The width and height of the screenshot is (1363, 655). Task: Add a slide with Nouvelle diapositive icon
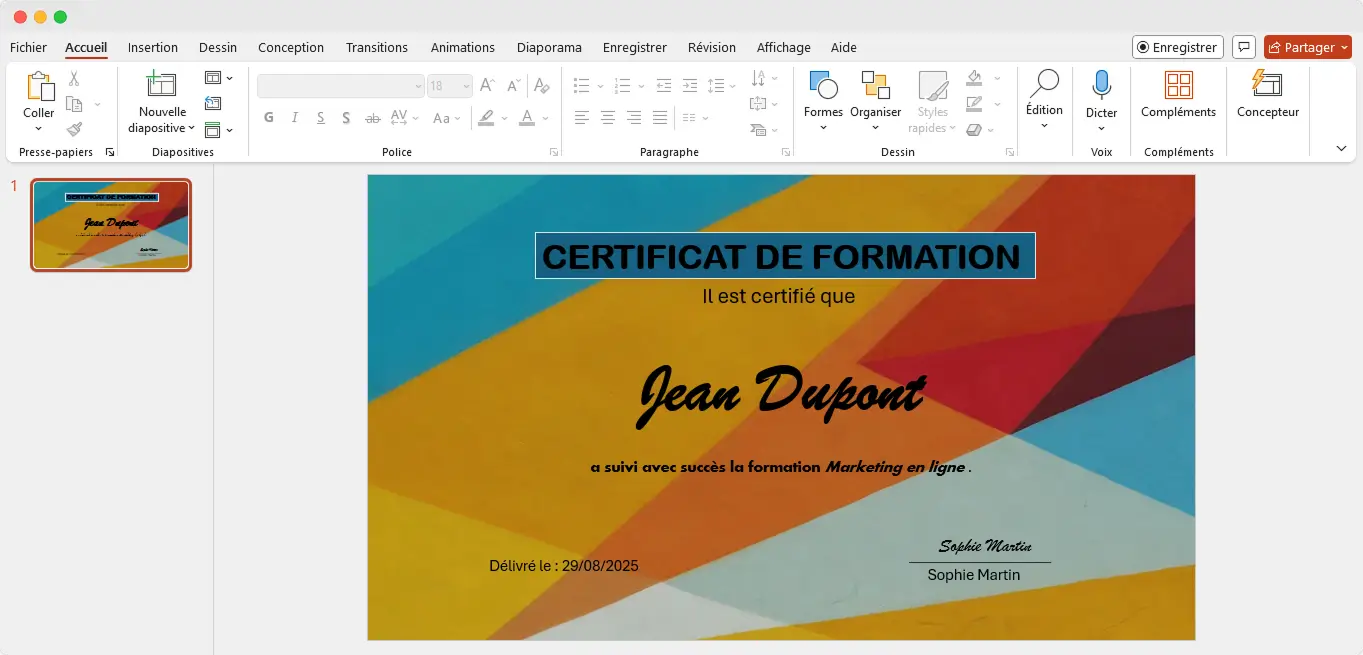point(161,84)
